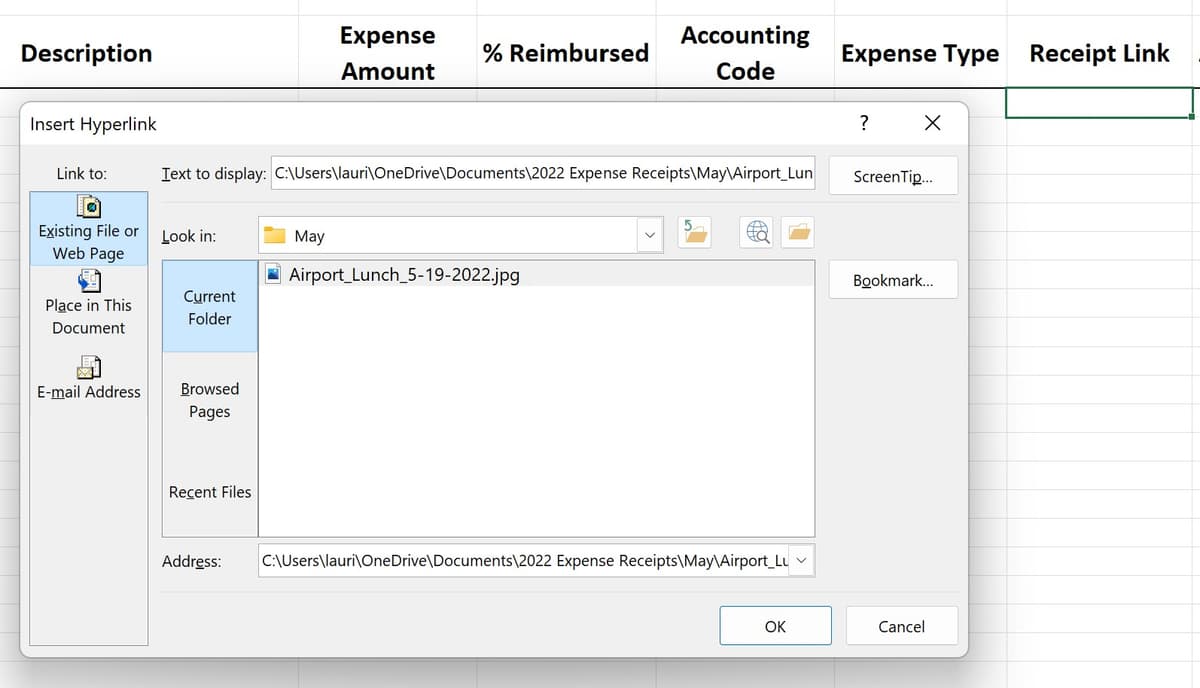Image resolution: width=1200 pixels, height=688 pixels.
Task: Switch to the Browsed Pages list
Action: click(209, 400)
